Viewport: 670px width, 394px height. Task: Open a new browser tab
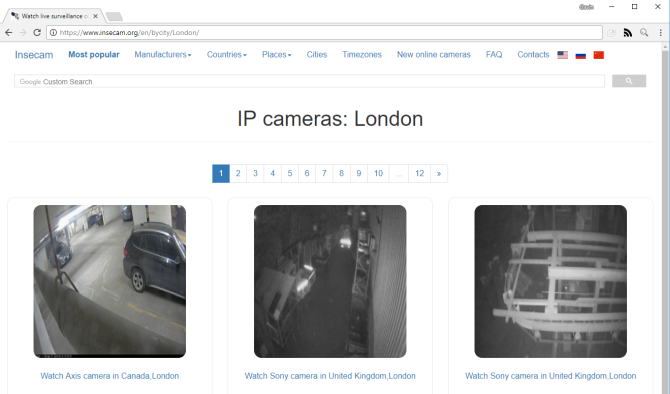(114, 17)
